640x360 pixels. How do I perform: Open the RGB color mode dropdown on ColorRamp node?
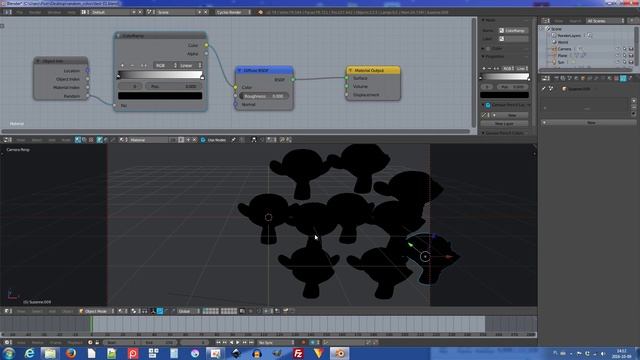click(165, 65)
